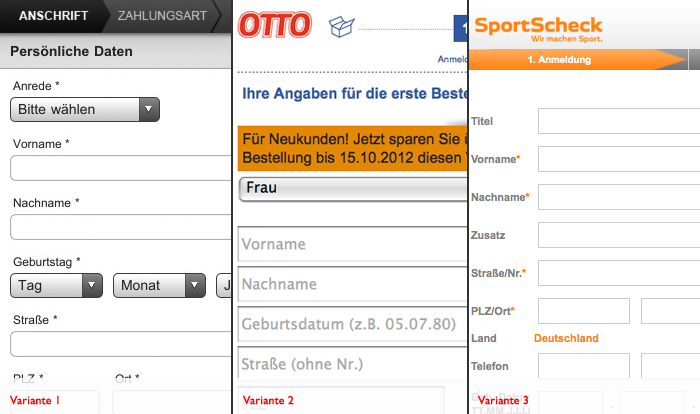This screenshot has height=414, width=700.
Task: Click the Anmelden link in the OTTO header
Action: tap(452, 59)
